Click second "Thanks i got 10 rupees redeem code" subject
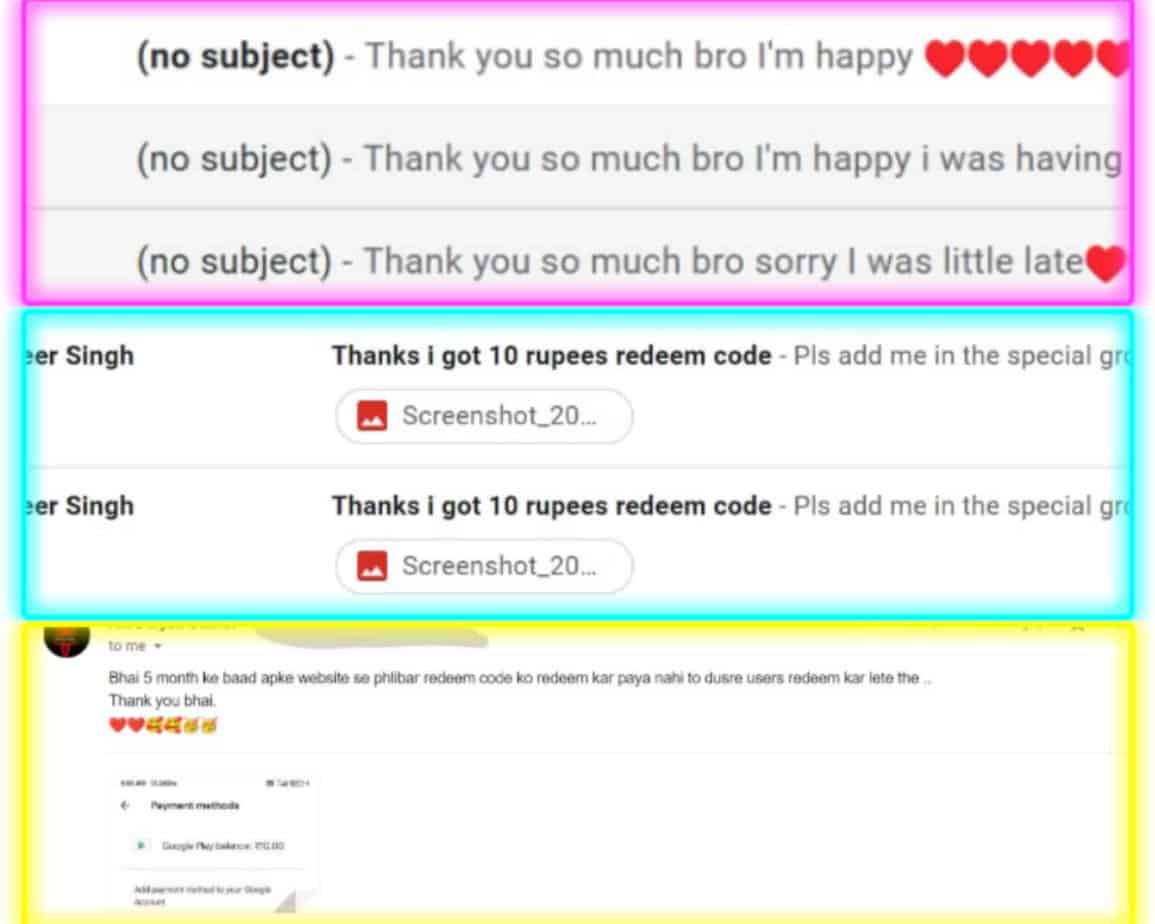Viewport: 1155px width, 924px height. coord(551,506)
